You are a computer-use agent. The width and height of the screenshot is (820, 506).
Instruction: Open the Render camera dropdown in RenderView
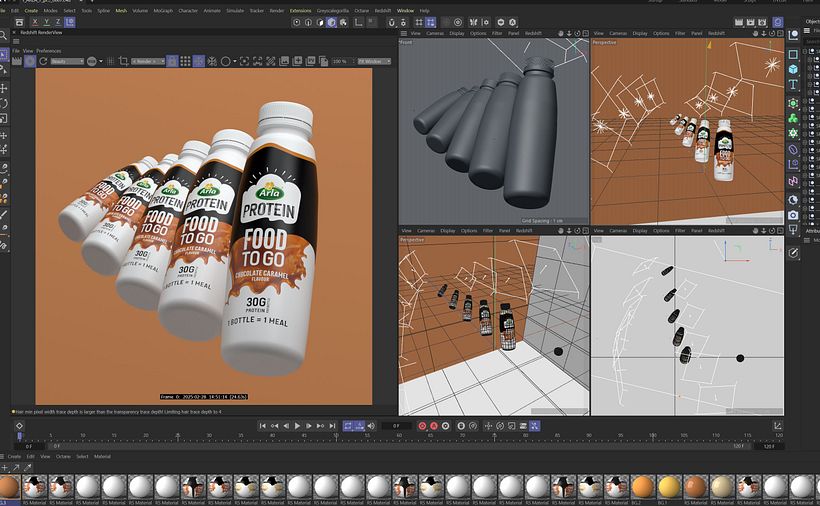click(148, 62)
